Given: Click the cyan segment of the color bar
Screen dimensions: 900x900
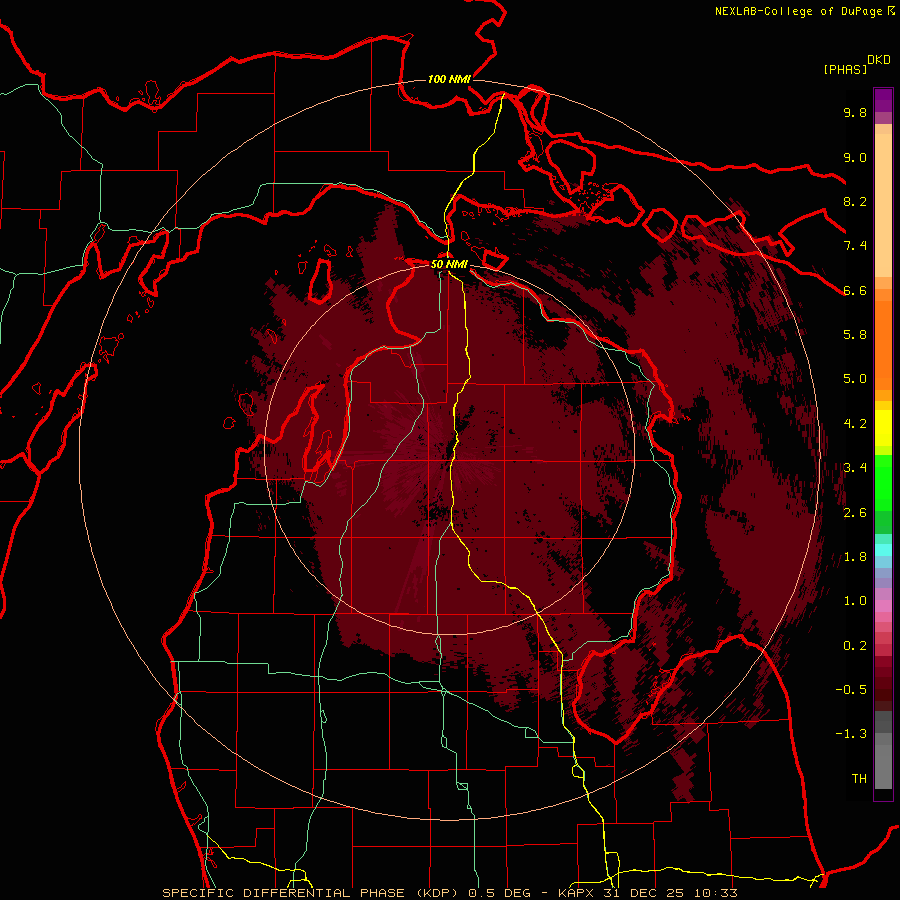Looking at the screenshot, I should point(883,550).
